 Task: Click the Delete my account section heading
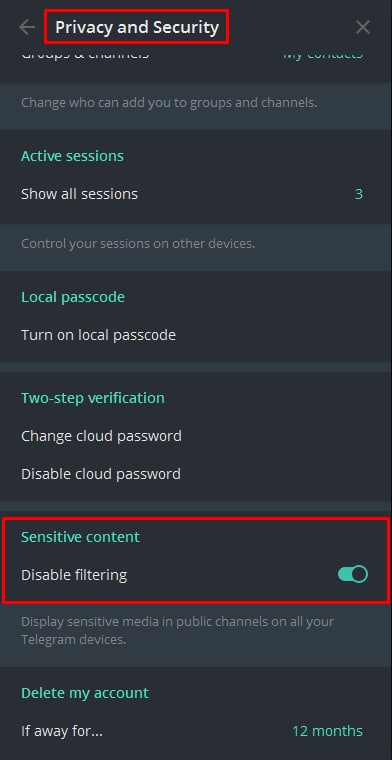pos(85,693)
